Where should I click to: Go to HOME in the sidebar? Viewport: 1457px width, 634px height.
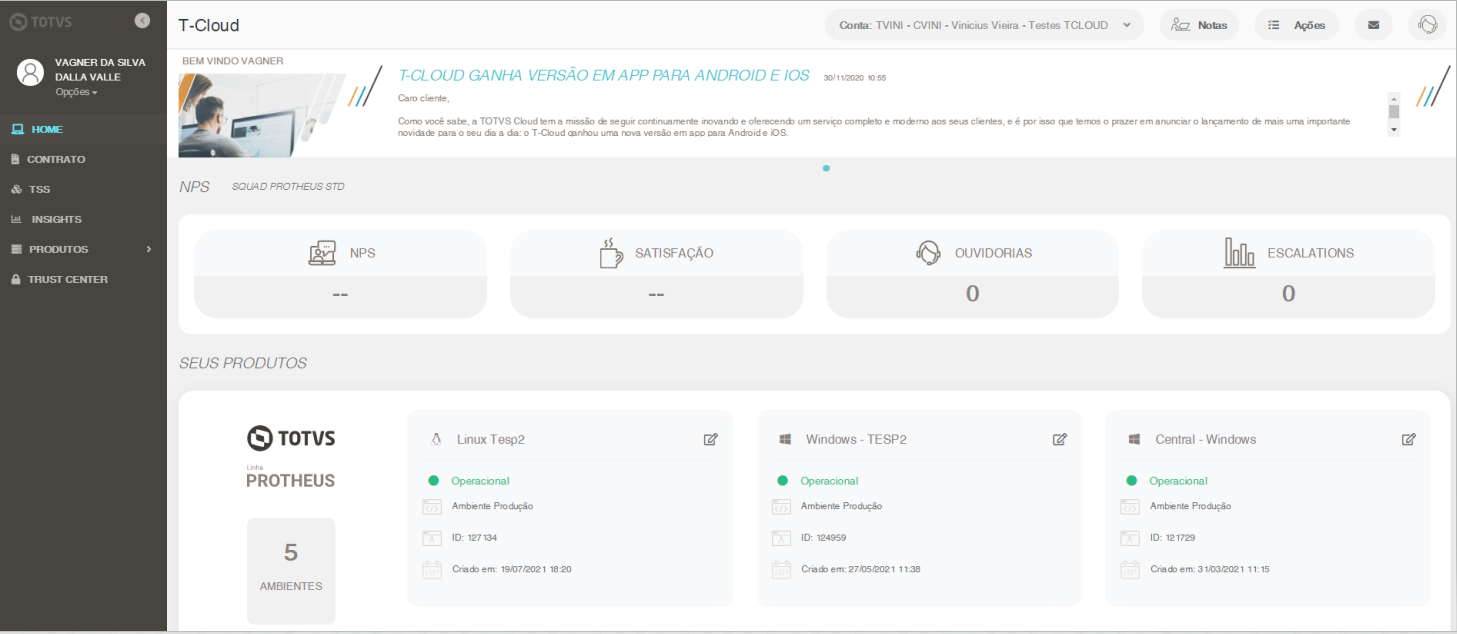click(83, 129)
